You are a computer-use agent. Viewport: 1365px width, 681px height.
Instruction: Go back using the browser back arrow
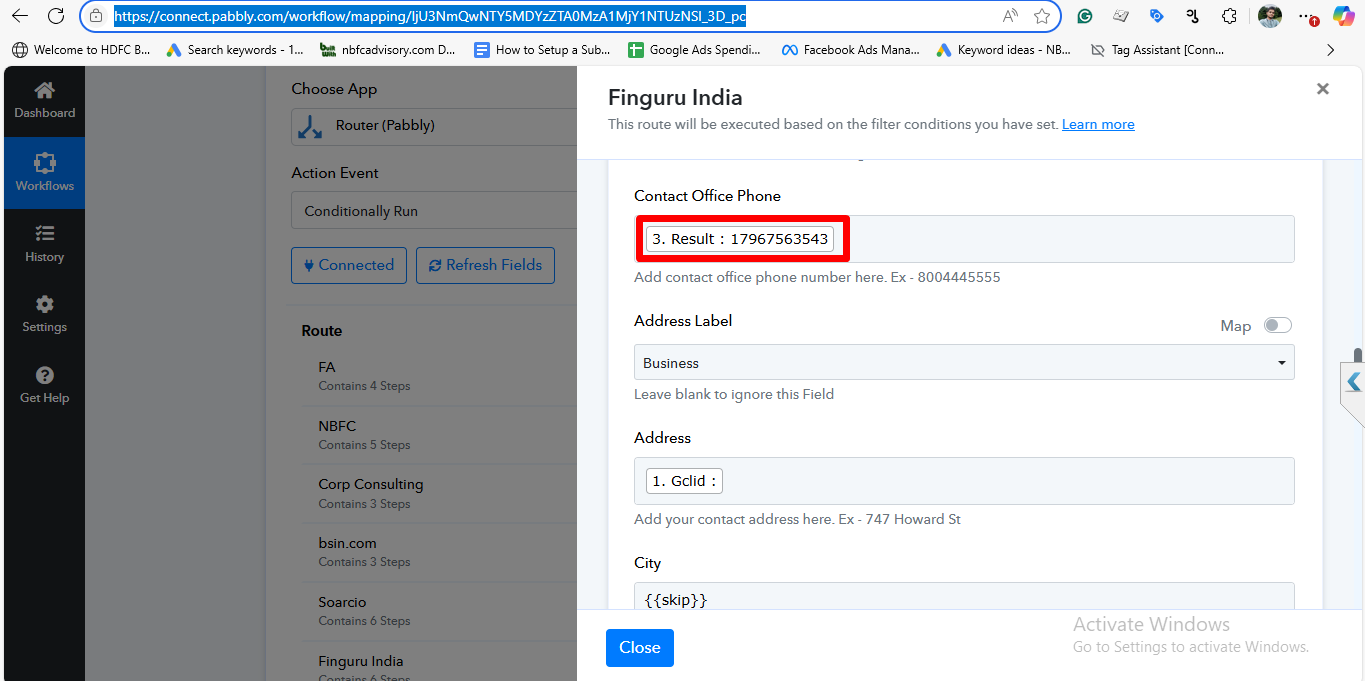pos(20,16)
